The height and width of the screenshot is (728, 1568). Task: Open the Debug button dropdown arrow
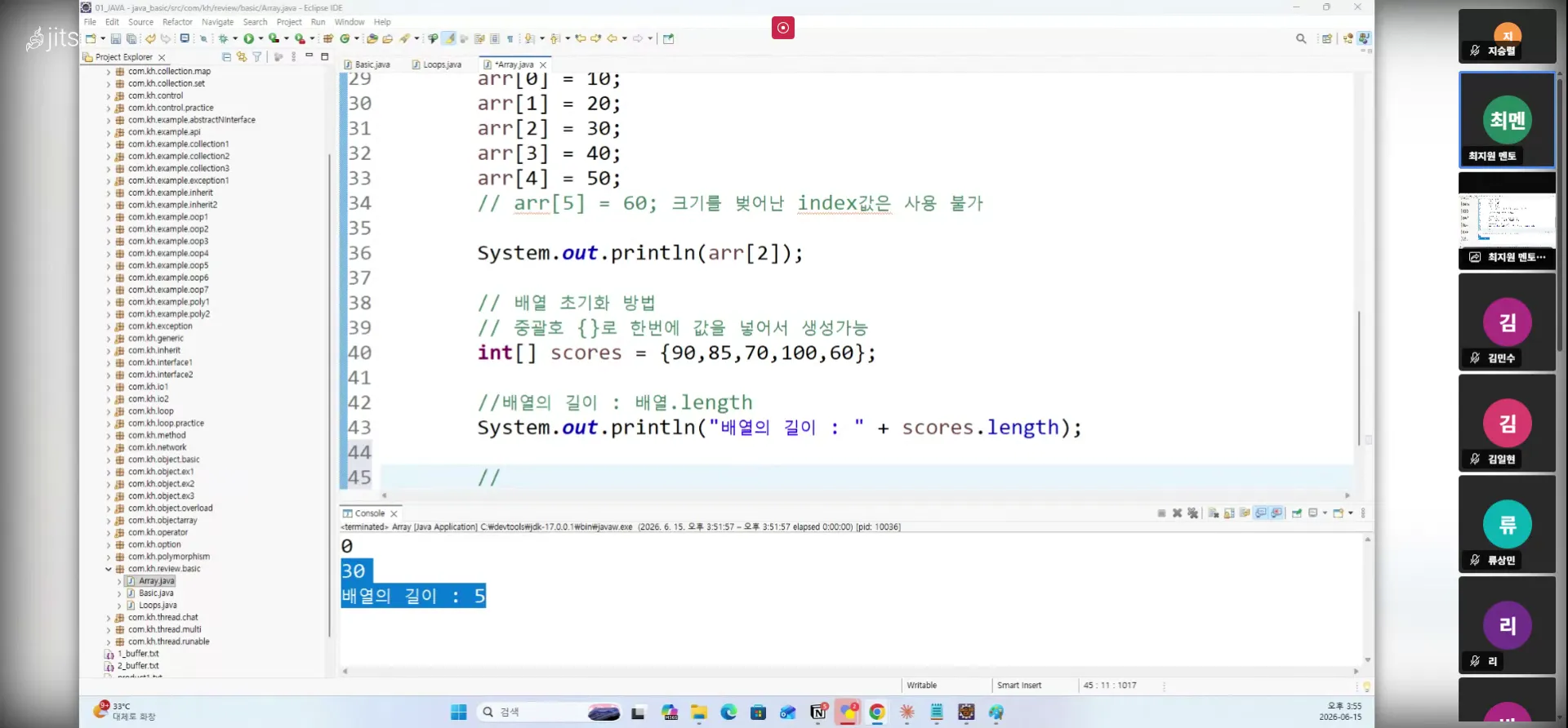click(x=235, y=38)
